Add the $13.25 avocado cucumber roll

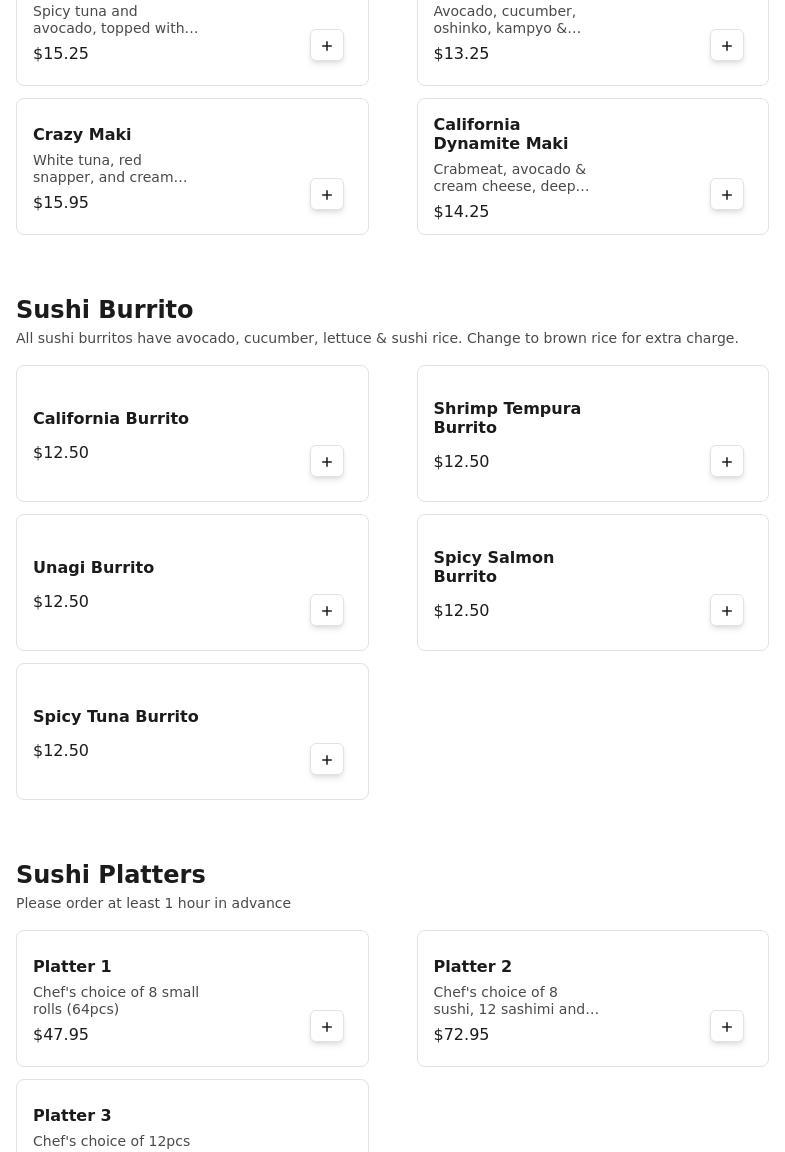727,46
